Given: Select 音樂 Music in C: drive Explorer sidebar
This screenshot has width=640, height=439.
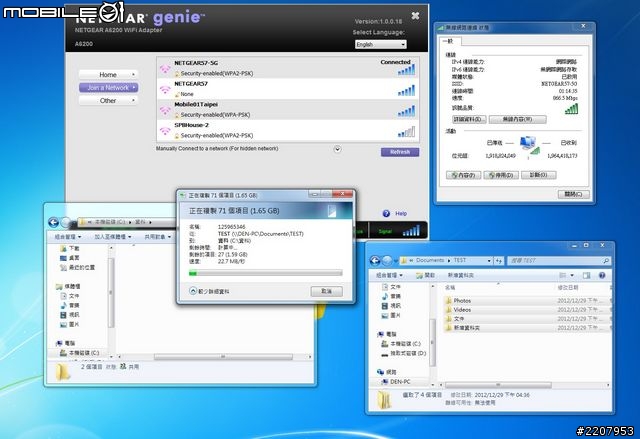Looking at the screenshot, I should click(x=70, y=305).
